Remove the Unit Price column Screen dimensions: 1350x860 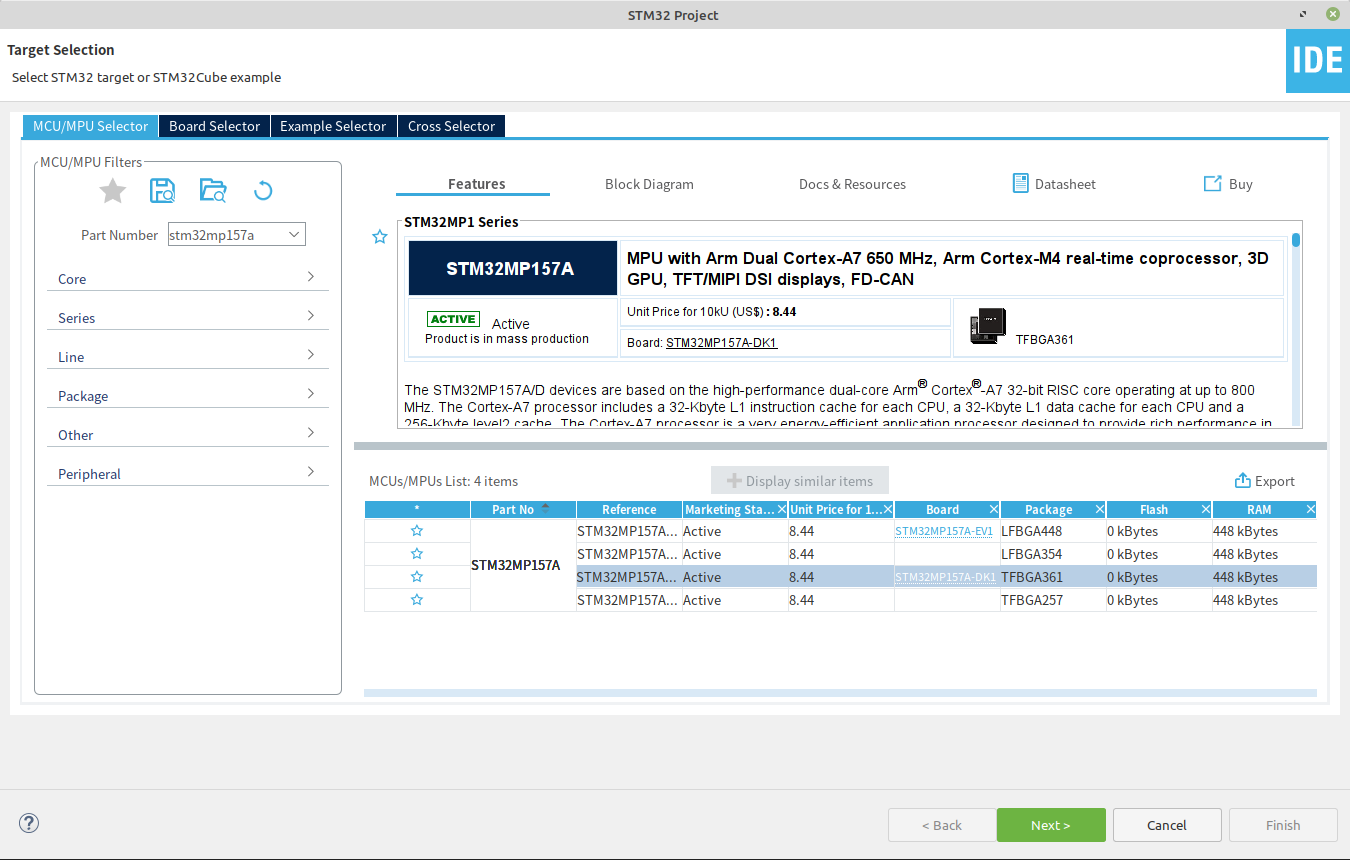(x=888, y=510)
